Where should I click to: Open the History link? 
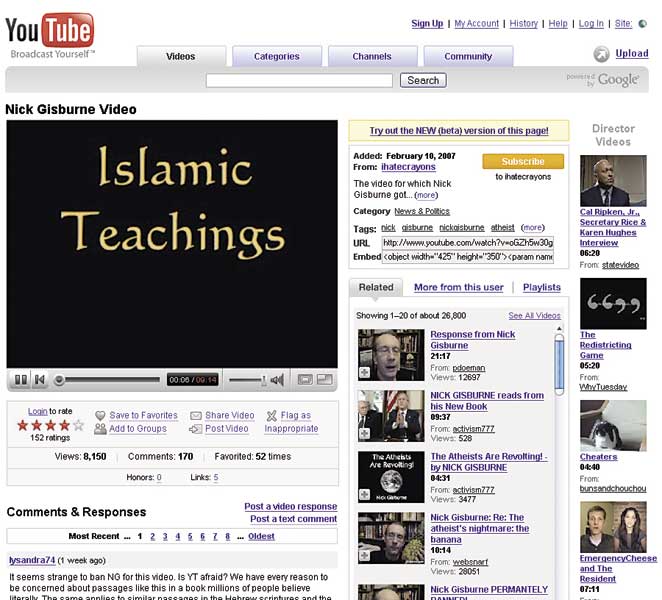[524, 24]
